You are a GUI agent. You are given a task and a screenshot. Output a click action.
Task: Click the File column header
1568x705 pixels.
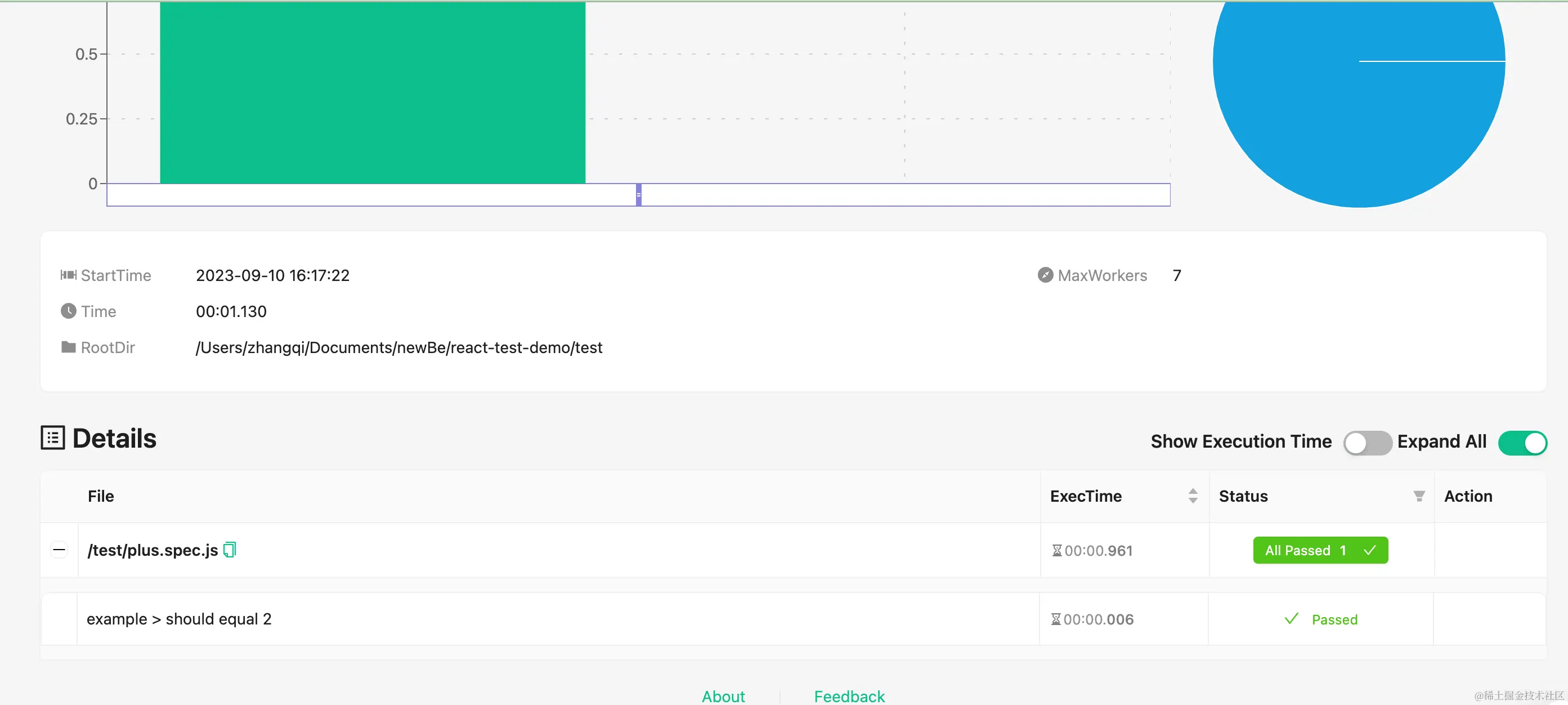point(101,496)
